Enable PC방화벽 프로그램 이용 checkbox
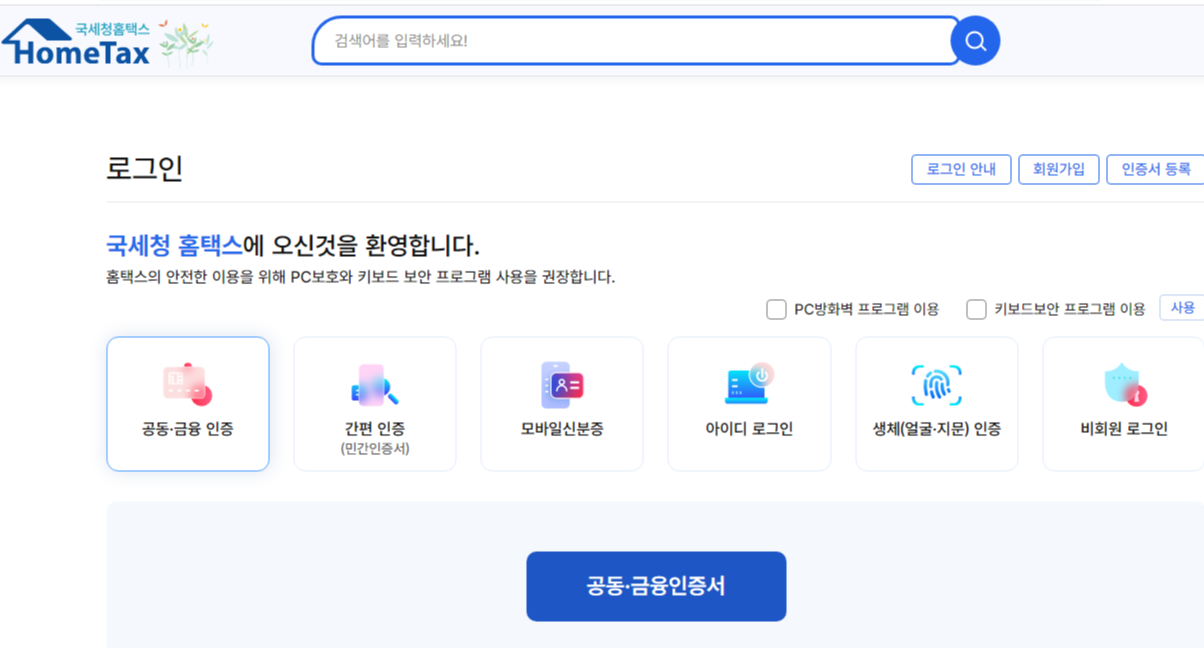This screenshot has height=648, width=1204. pos(776,309)
